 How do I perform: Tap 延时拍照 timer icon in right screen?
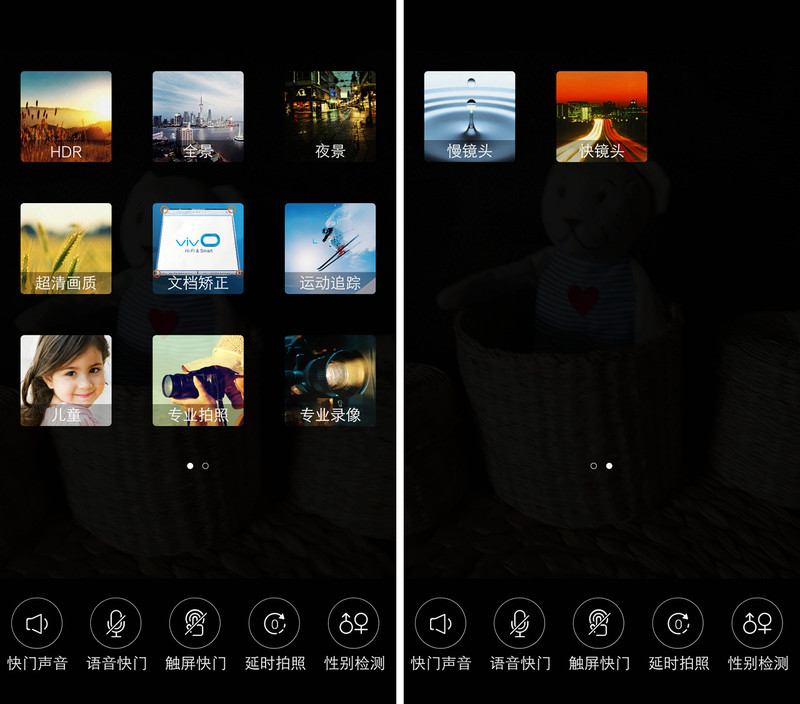point(678,623)
